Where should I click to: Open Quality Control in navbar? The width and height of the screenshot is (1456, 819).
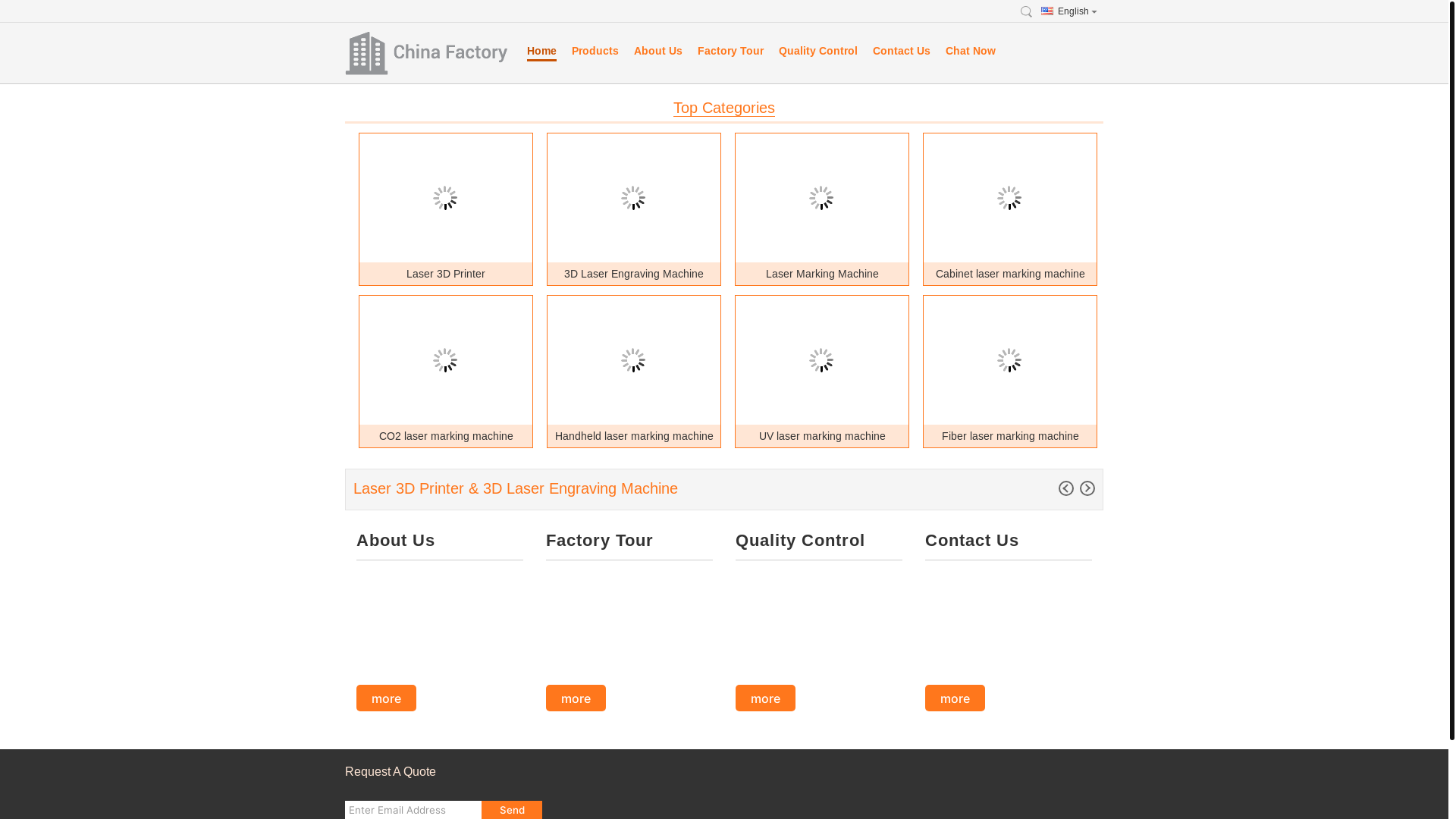click(x=818, y=51)
